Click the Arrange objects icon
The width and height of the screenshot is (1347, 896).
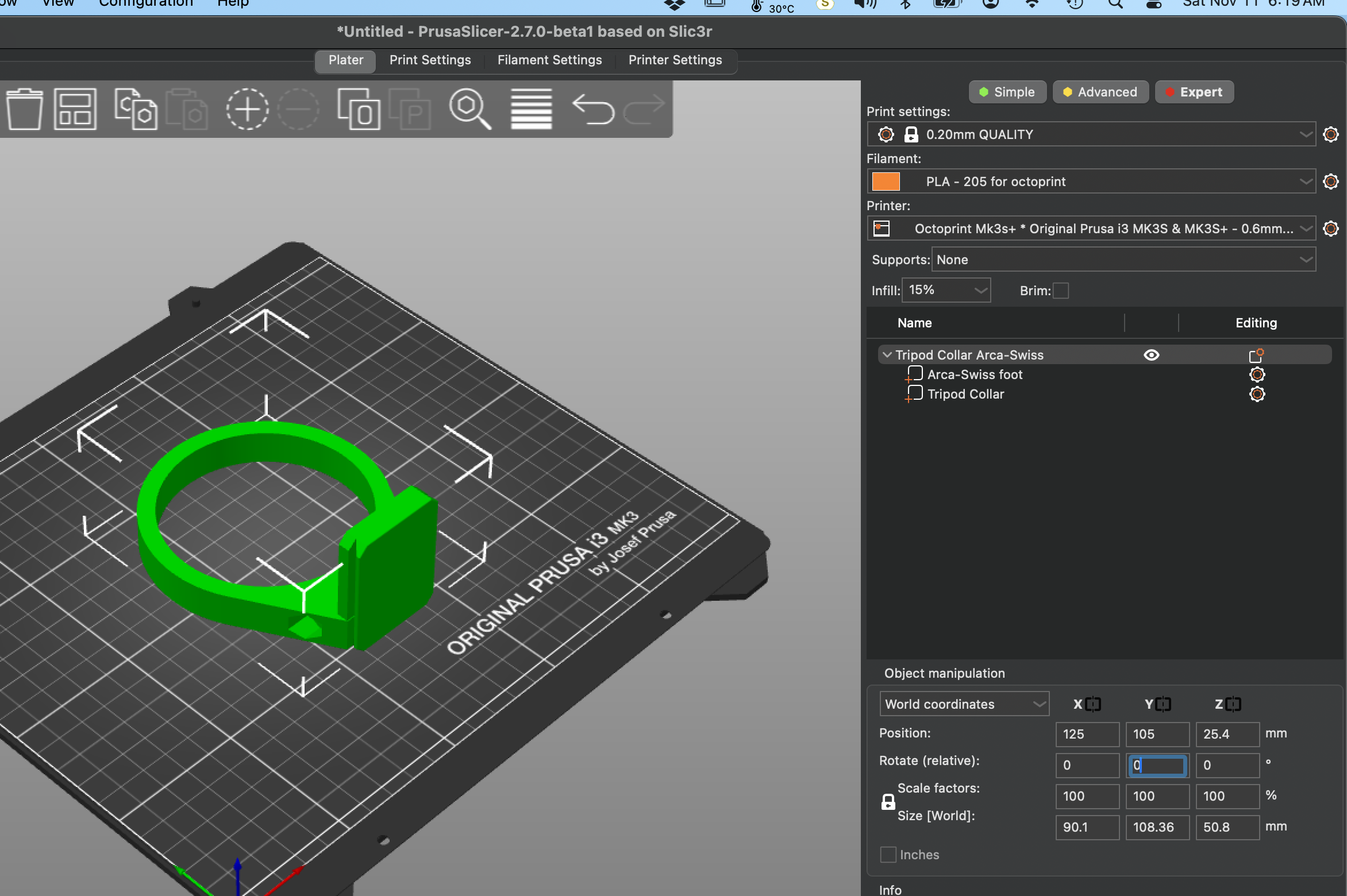75,109
